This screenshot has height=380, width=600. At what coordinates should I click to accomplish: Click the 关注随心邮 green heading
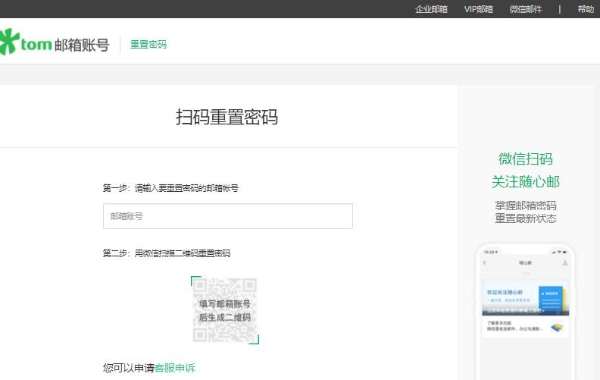[526, 181]
